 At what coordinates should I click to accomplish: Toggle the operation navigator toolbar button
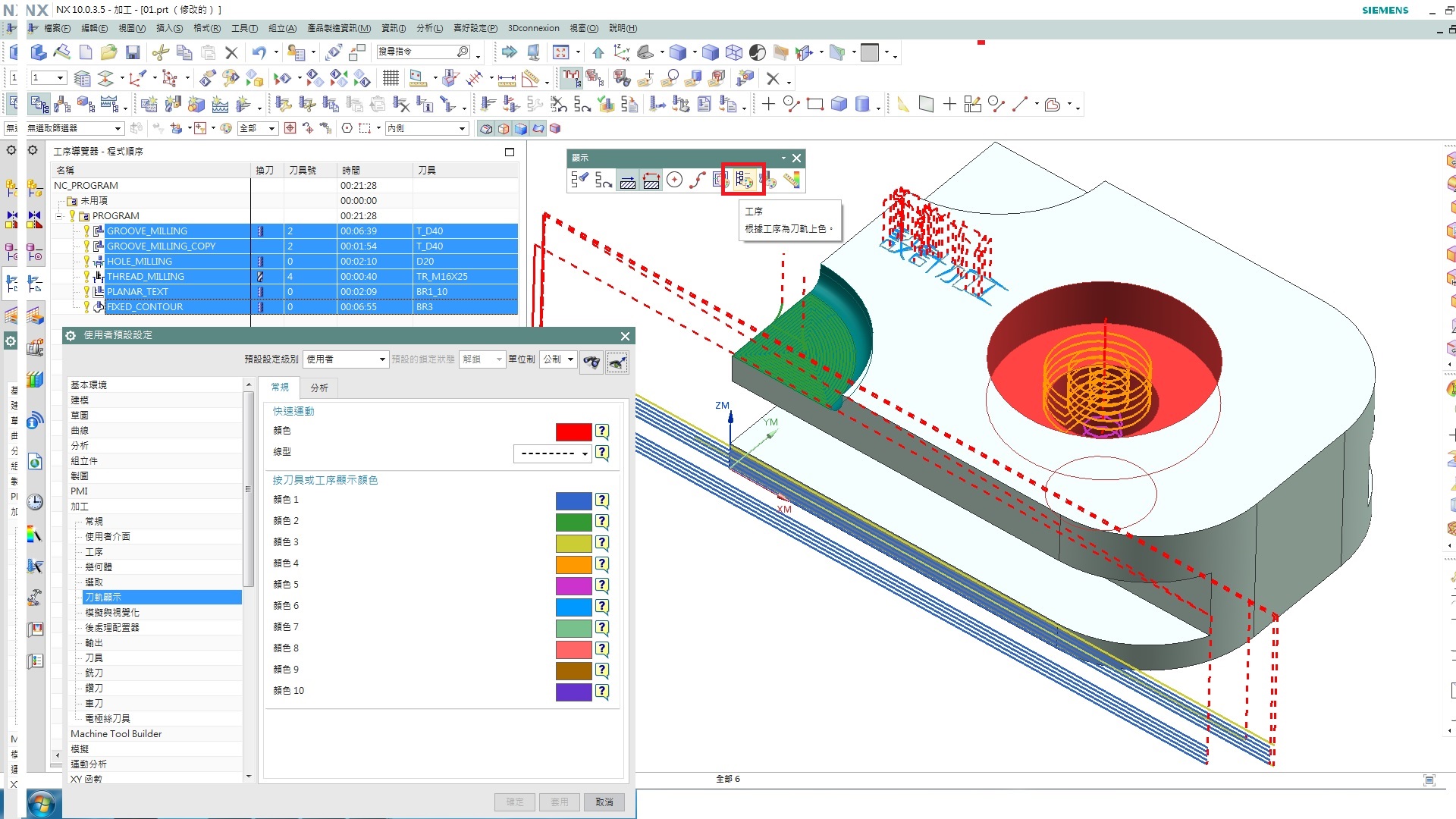[x=572, y=78]
